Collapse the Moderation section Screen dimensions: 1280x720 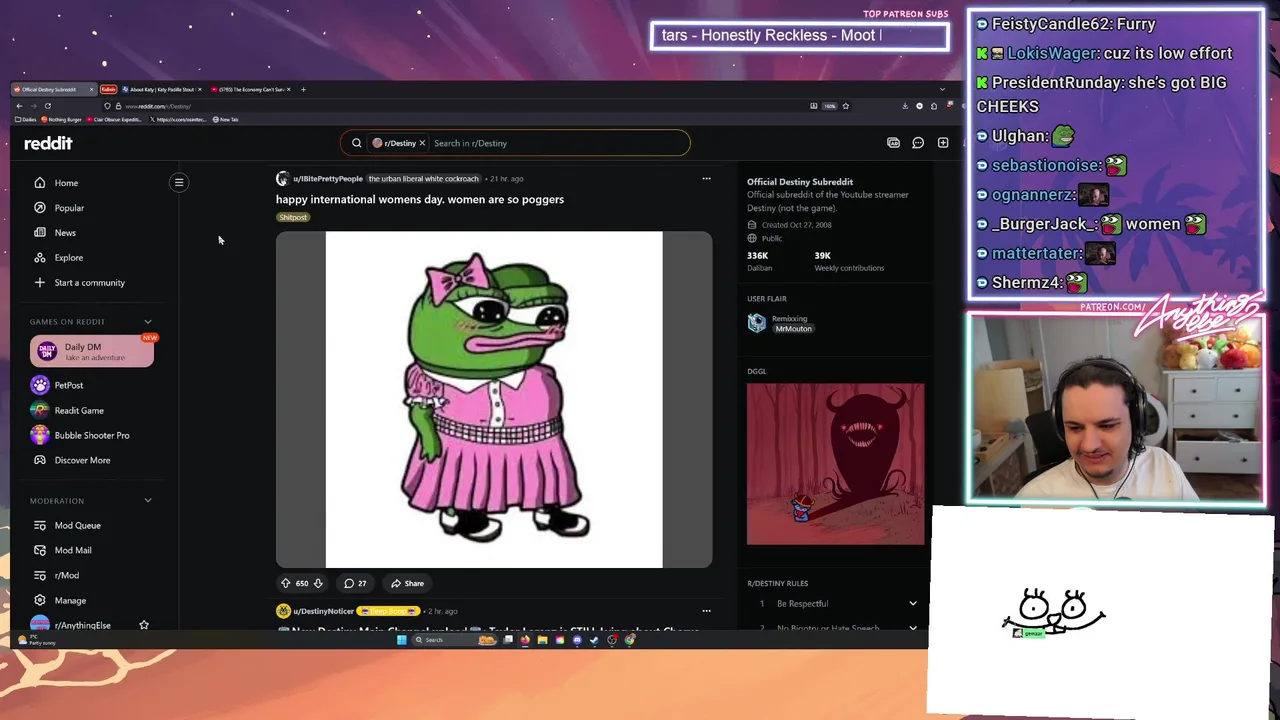148,501
